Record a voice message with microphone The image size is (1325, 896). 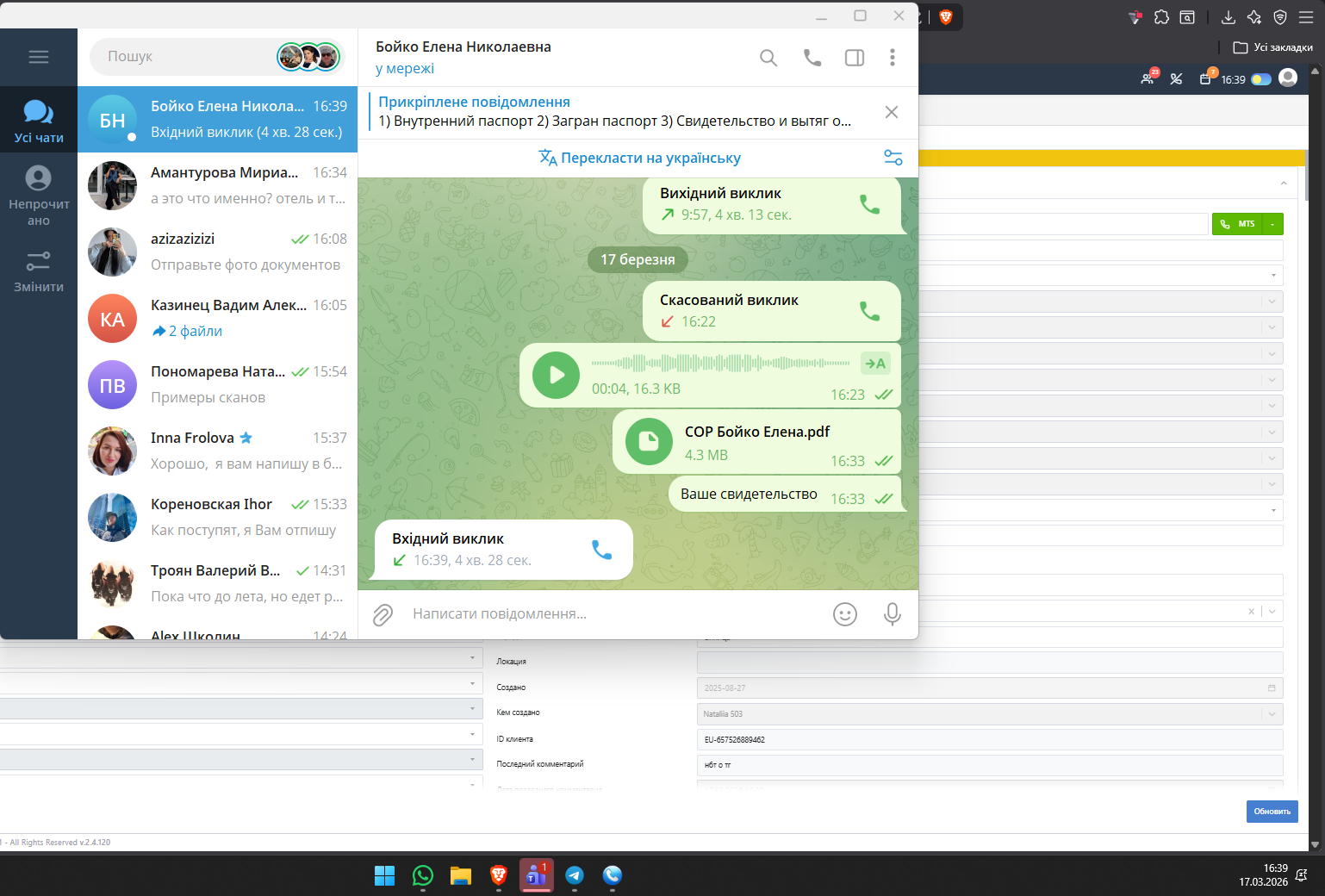coord(893,614)
